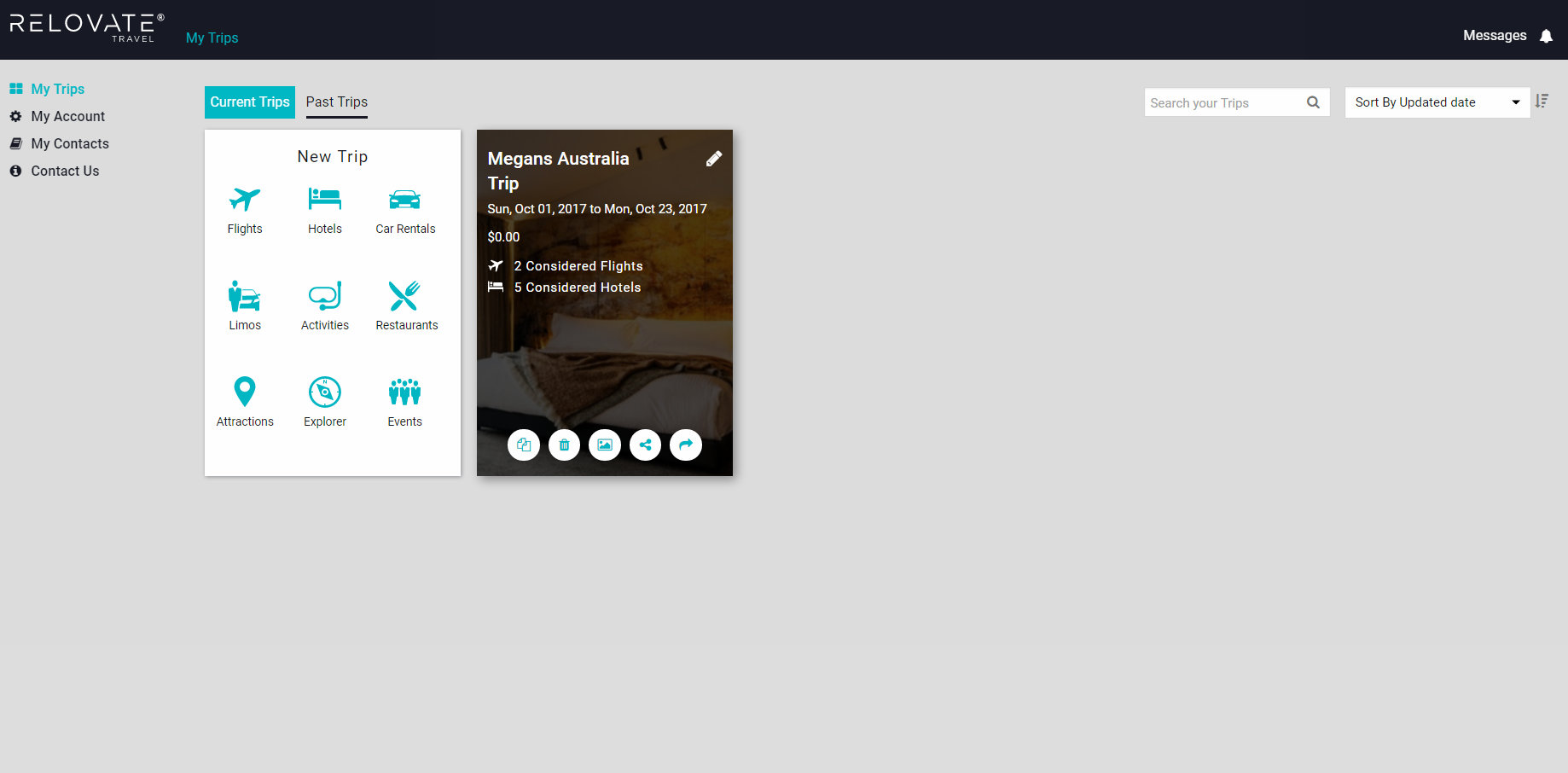Open notifications bell icon
The width and height of the screenshot is (1568, 773).
[x=1546, y=36]
